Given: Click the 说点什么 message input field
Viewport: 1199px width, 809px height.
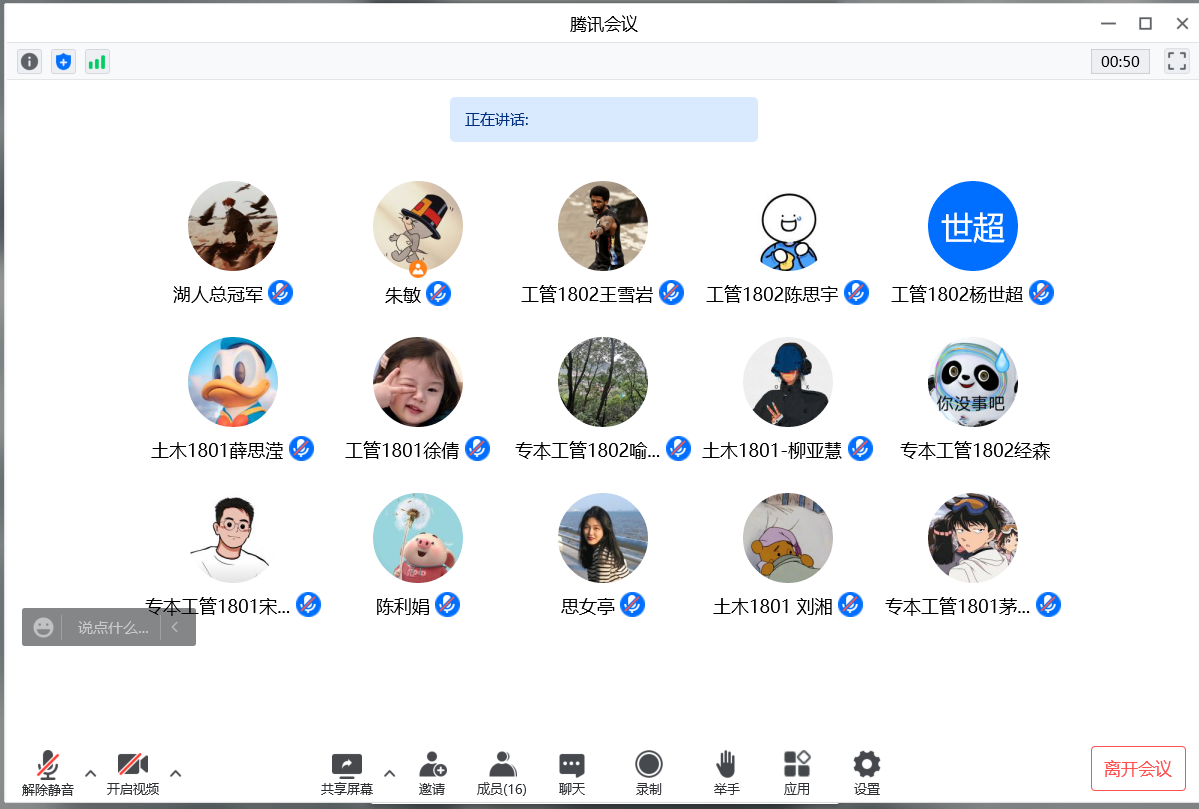Looking at the screenshot, I should point(112,628).
